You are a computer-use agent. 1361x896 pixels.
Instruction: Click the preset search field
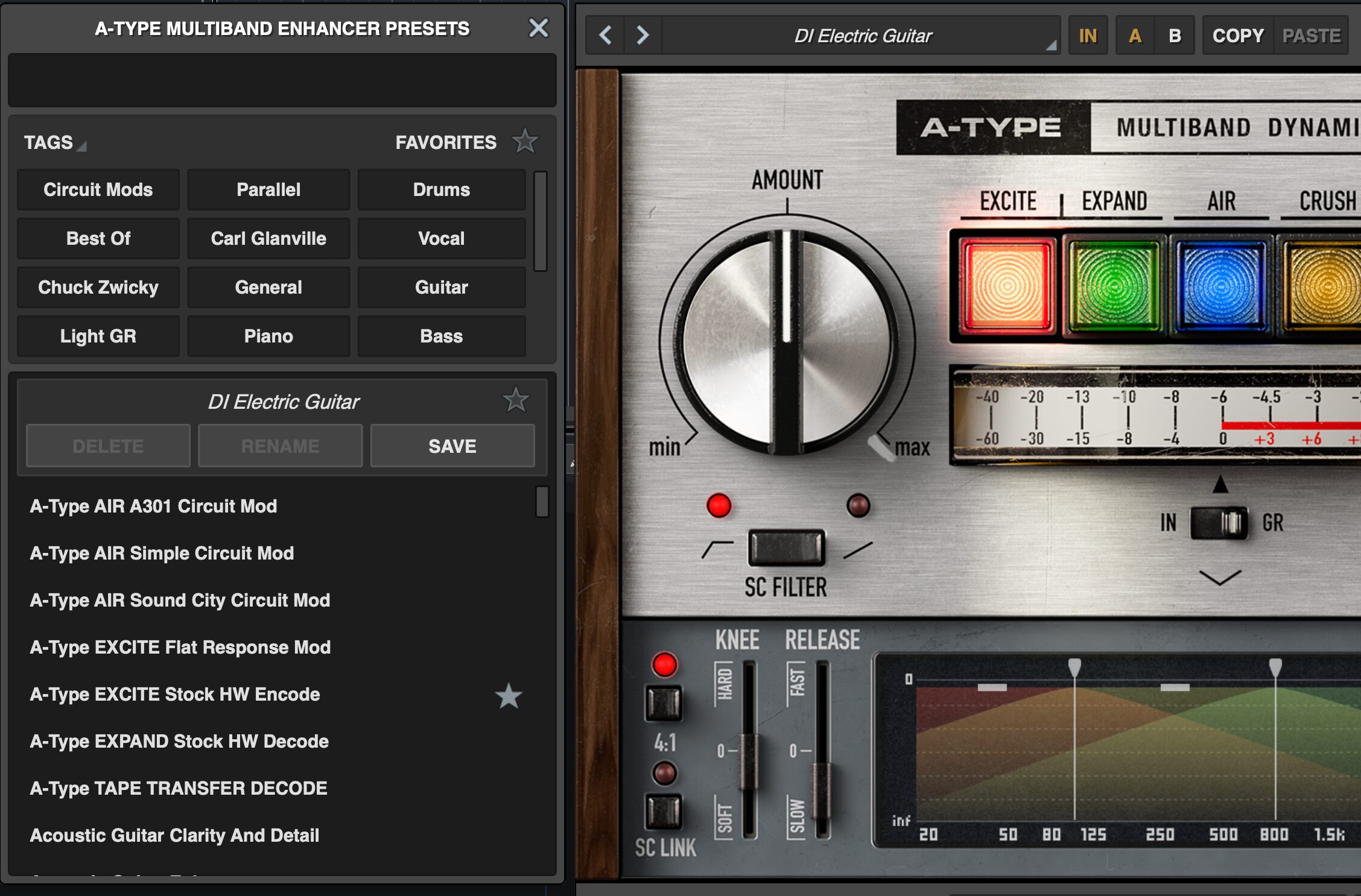click(x=282, y=80)
